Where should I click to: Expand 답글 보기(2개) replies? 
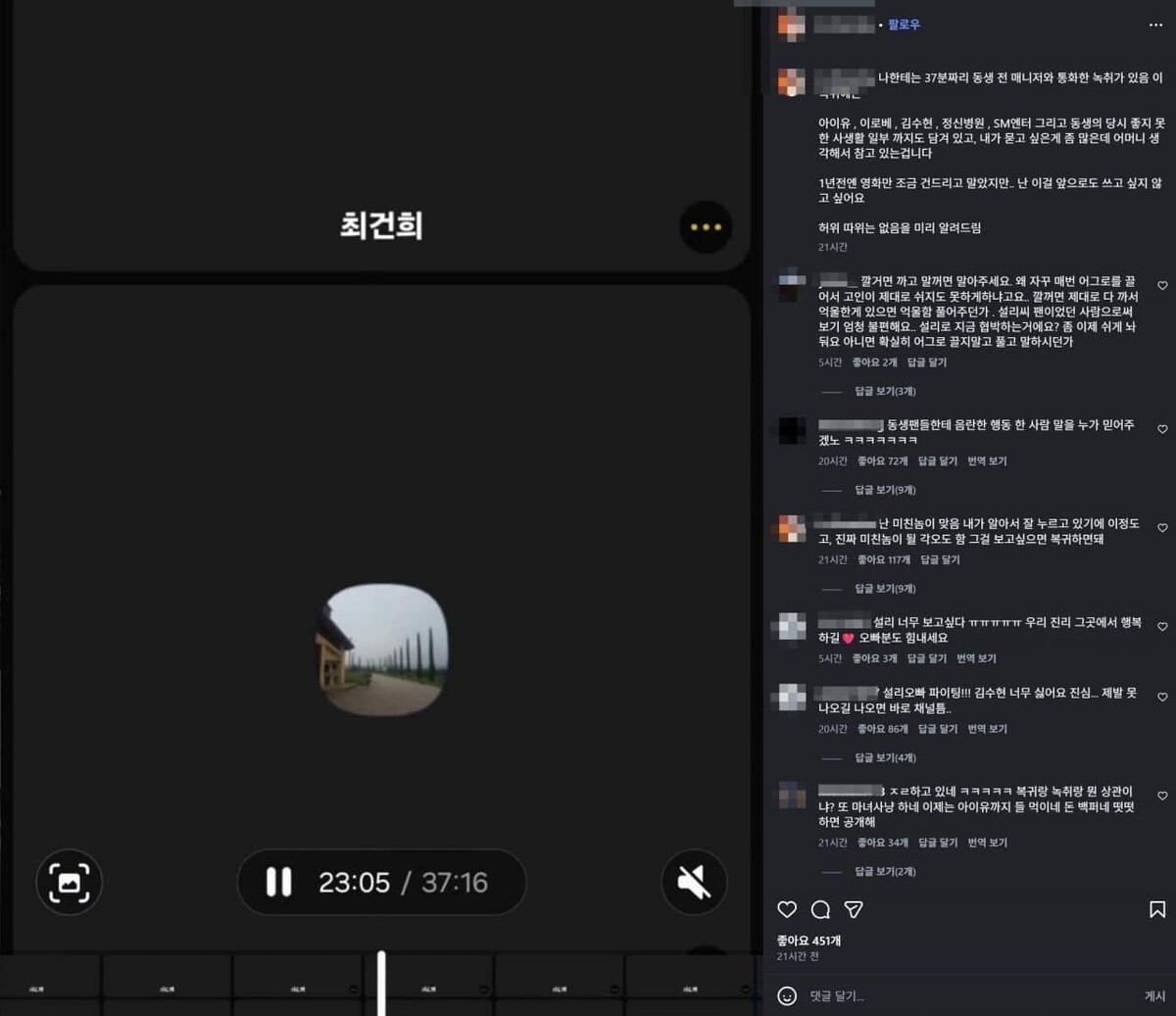point(885,871)
